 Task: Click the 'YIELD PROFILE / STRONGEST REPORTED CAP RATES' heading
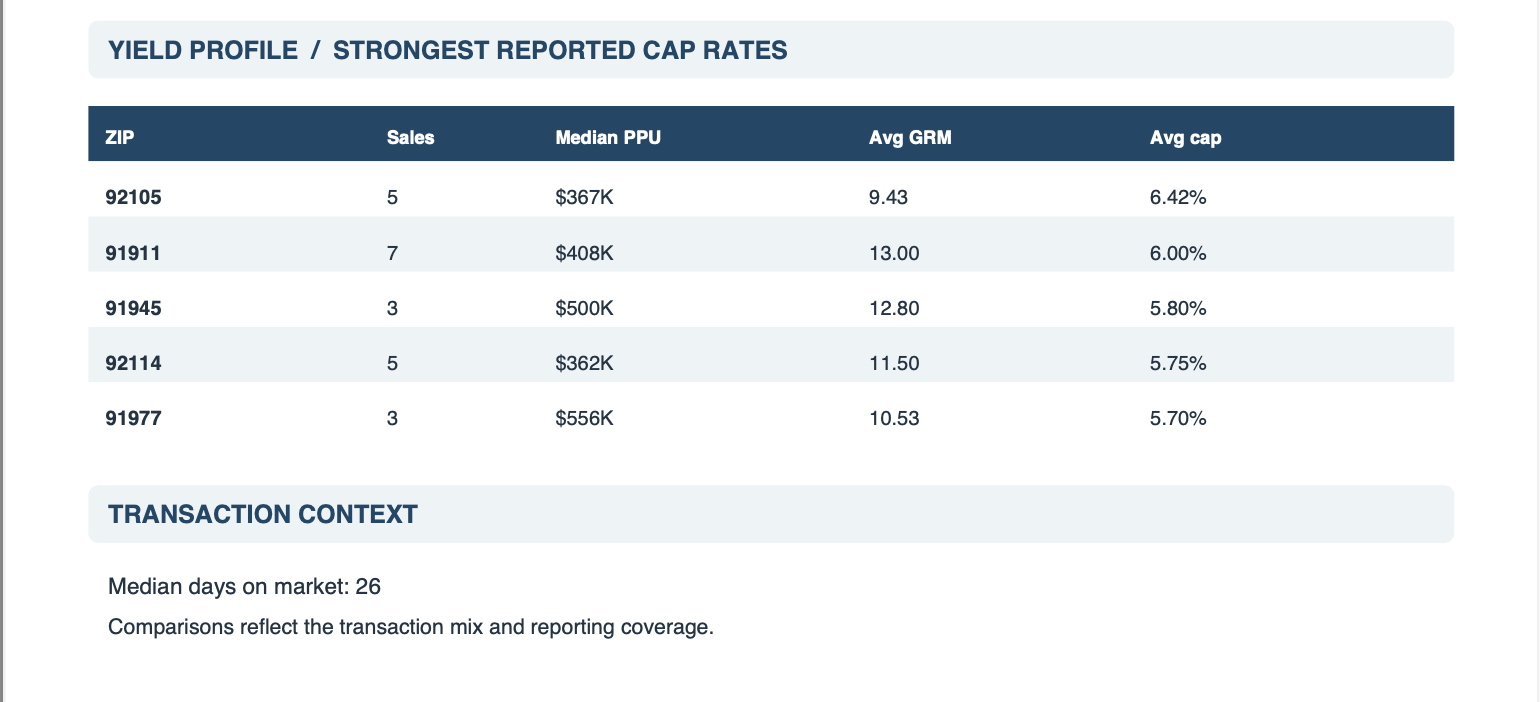point(448,50)
